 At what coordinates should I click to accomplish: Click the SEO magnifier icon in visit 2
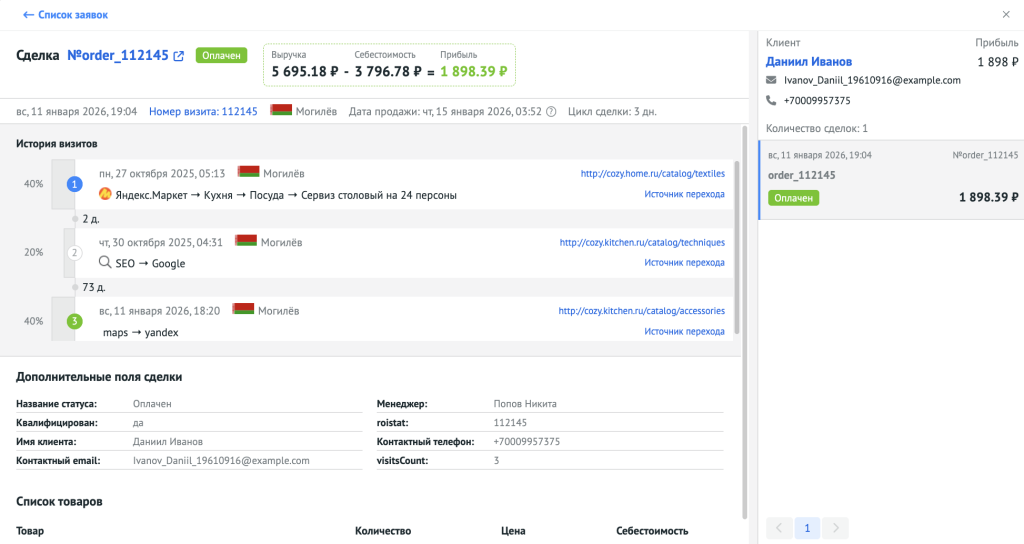tap(104, 263)
